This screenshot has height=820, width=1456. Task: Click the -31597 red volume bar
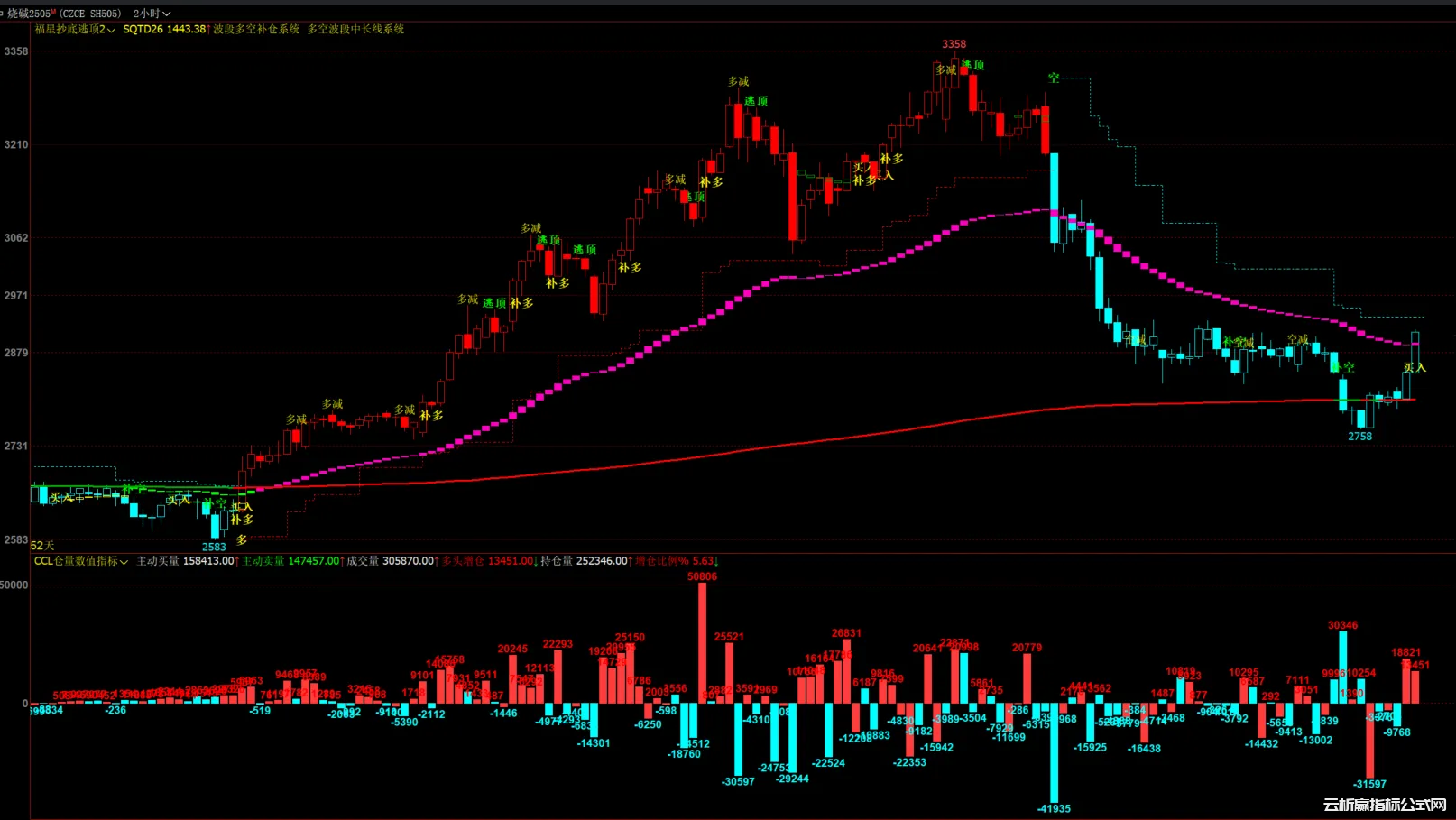click(x=1369, y=740)
